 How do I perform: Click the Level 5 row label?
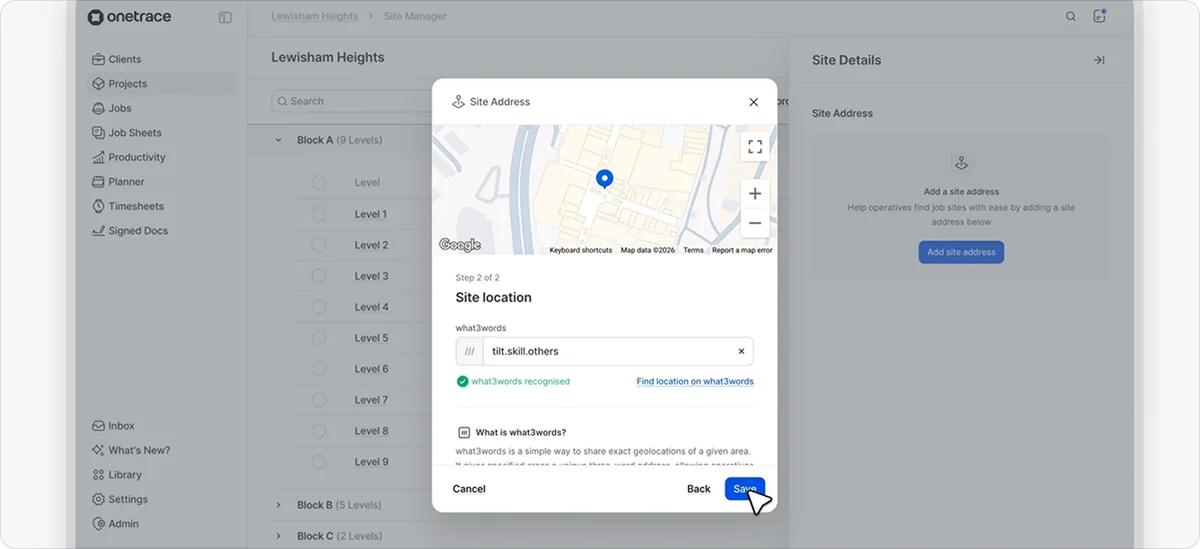[x=371, y=338]
